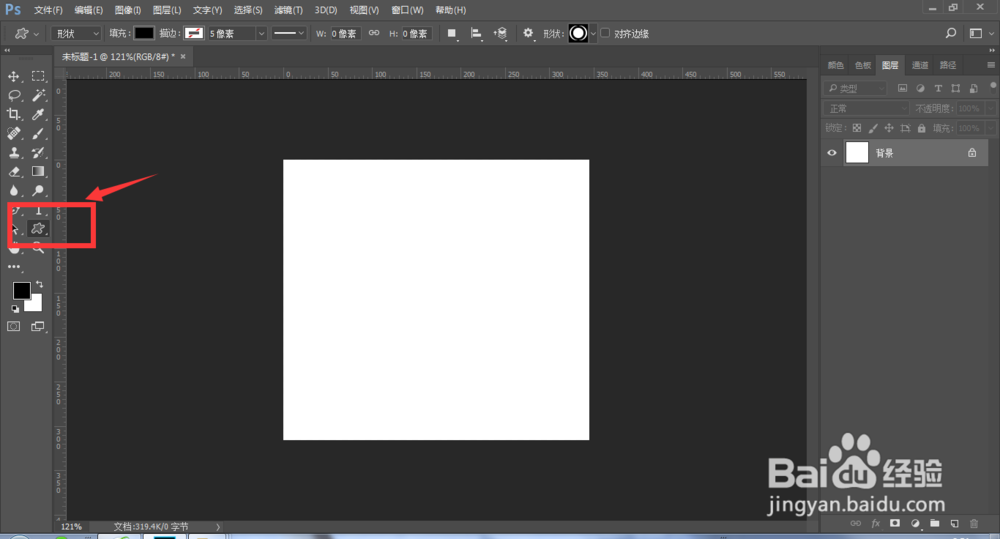The width and height of the screenshot is (1000, 539).
Task: Open the stroke line type dropdown
Action: pyautogui.click(x=288, y=33)
